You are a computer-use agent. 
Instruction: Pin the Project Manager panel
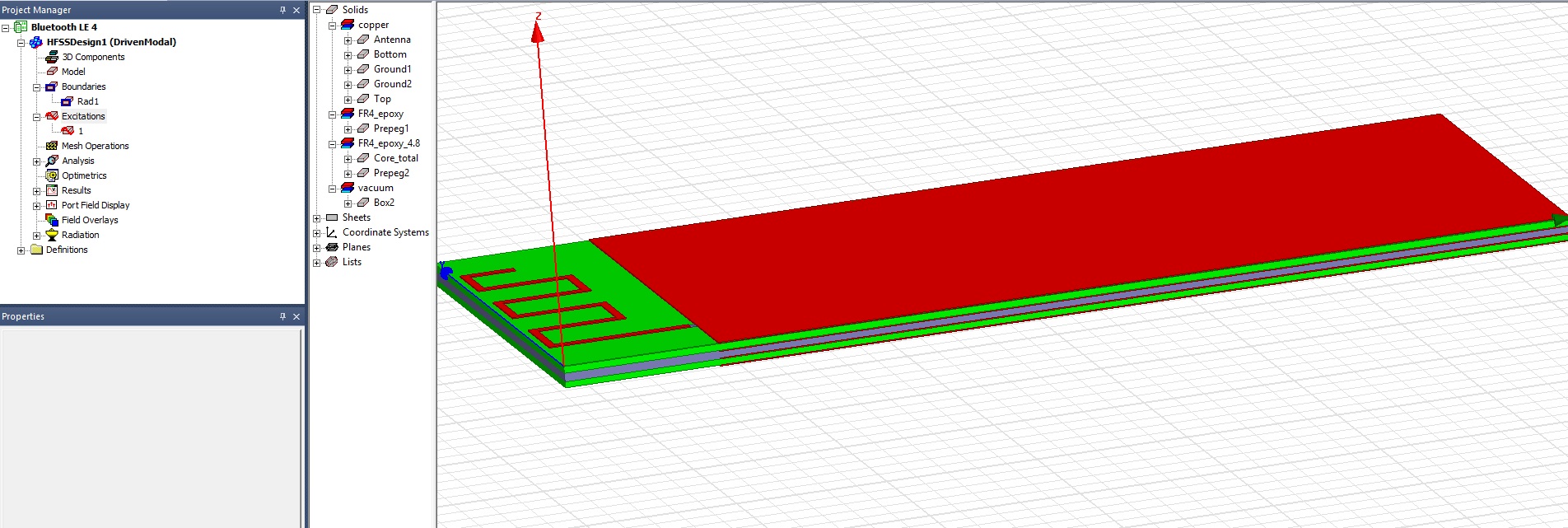282,10
